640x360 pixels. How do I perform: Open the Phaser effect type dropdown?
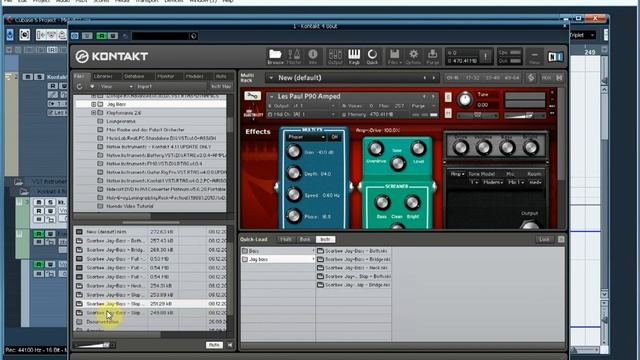click(306, 137)
